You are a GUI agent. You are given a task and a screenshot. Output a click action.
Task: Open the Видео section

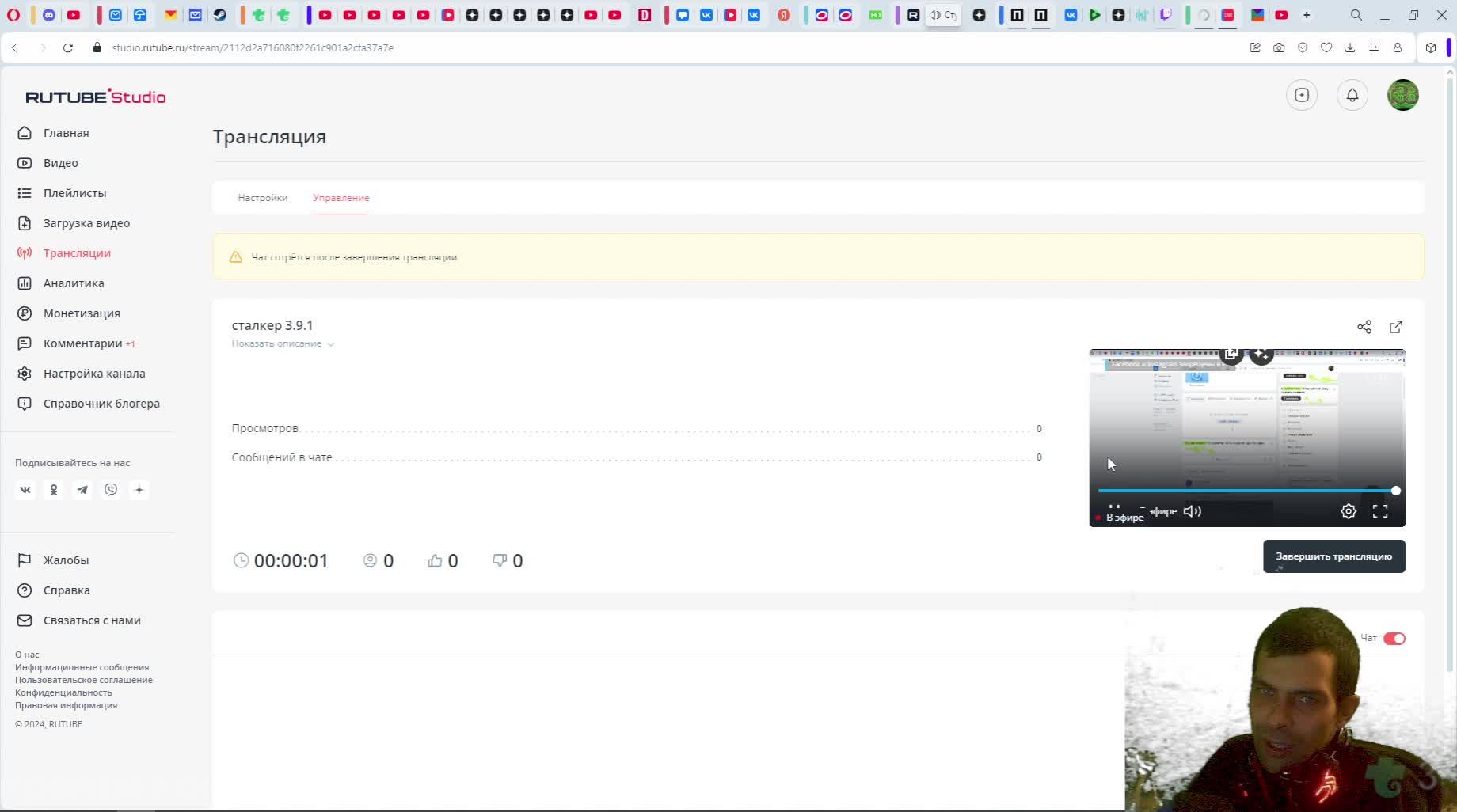click(x=48, y=163)
